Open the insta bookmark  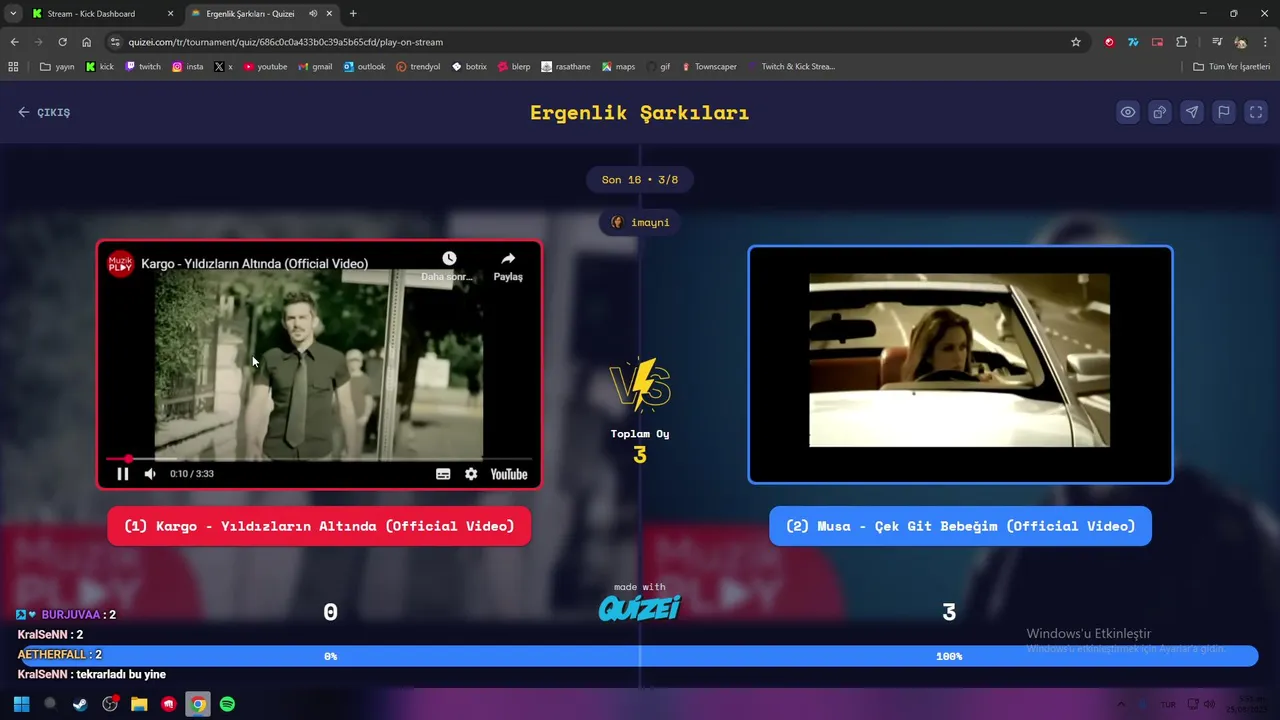pos(188,67)
